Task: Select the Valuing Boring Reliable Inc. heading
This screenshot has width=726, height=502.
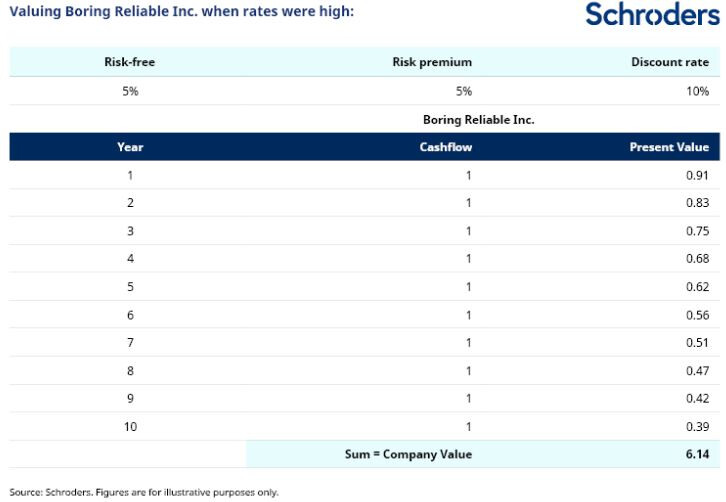Action: pyautogui.click(x=180, y=11)
